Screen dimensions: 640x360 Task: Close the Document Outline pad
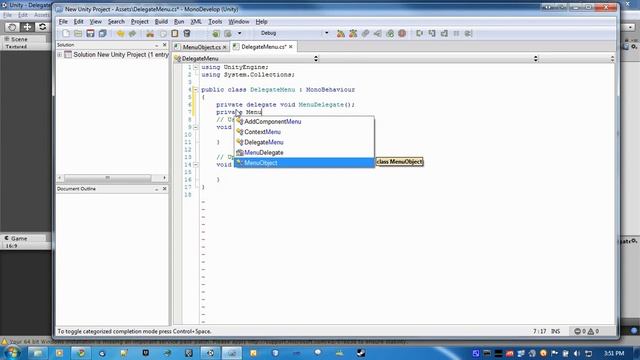coord(164,189)
